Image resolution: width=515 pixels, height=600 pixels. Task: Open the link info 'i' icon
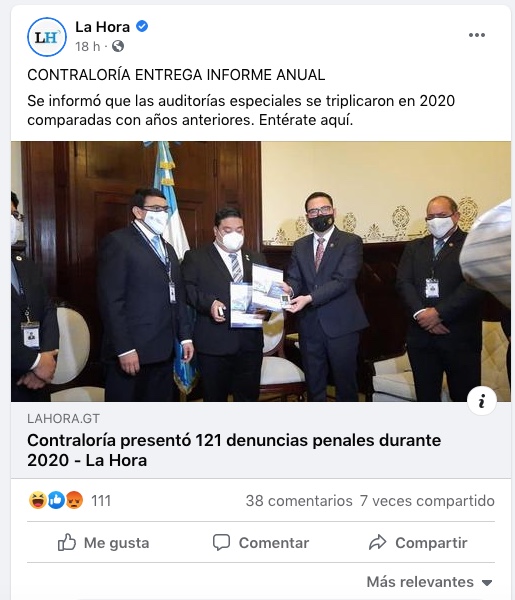coord(482,401)
